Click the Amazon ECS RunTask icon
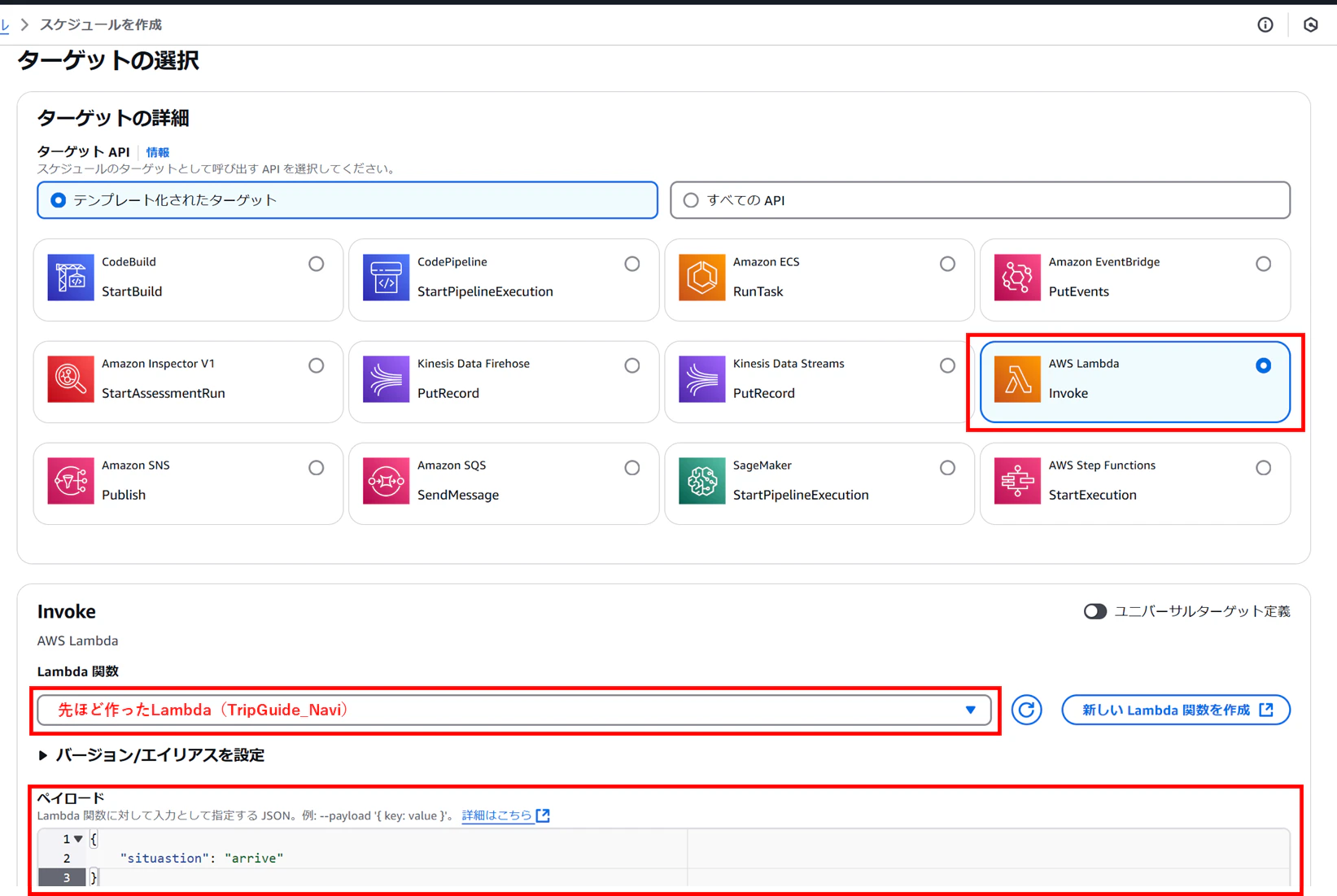The height and width of the screenshot is (896, 1337). [701, 278]
